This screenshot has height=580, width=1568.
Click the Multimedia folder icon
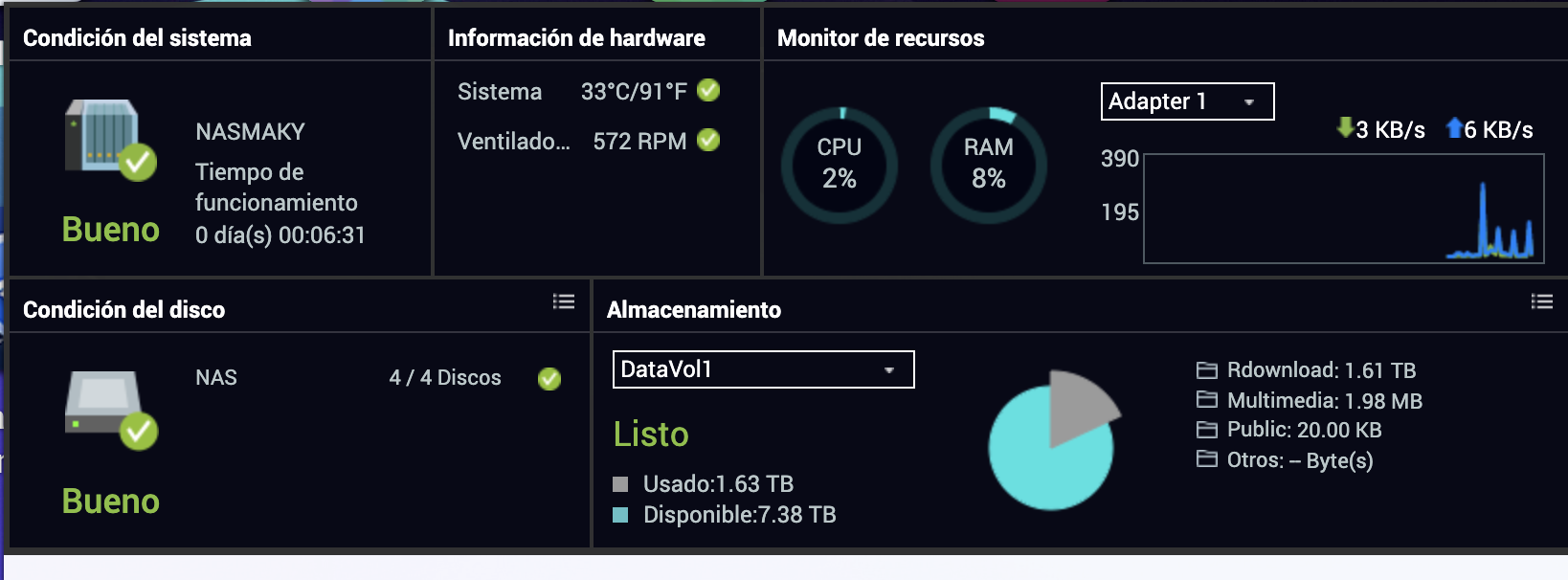click(x=1207, y=400)
